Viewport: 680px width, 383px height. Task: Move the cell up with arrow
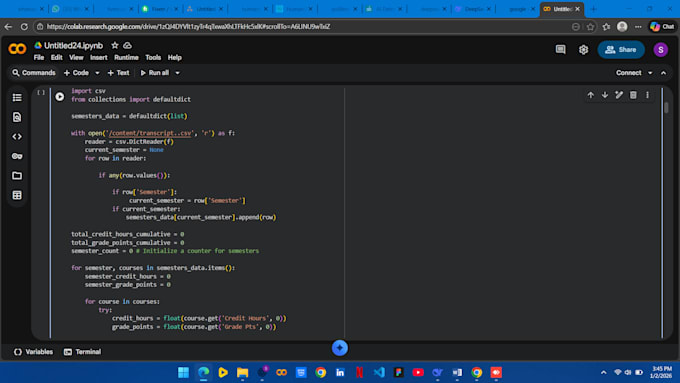(x=591, y=95)
